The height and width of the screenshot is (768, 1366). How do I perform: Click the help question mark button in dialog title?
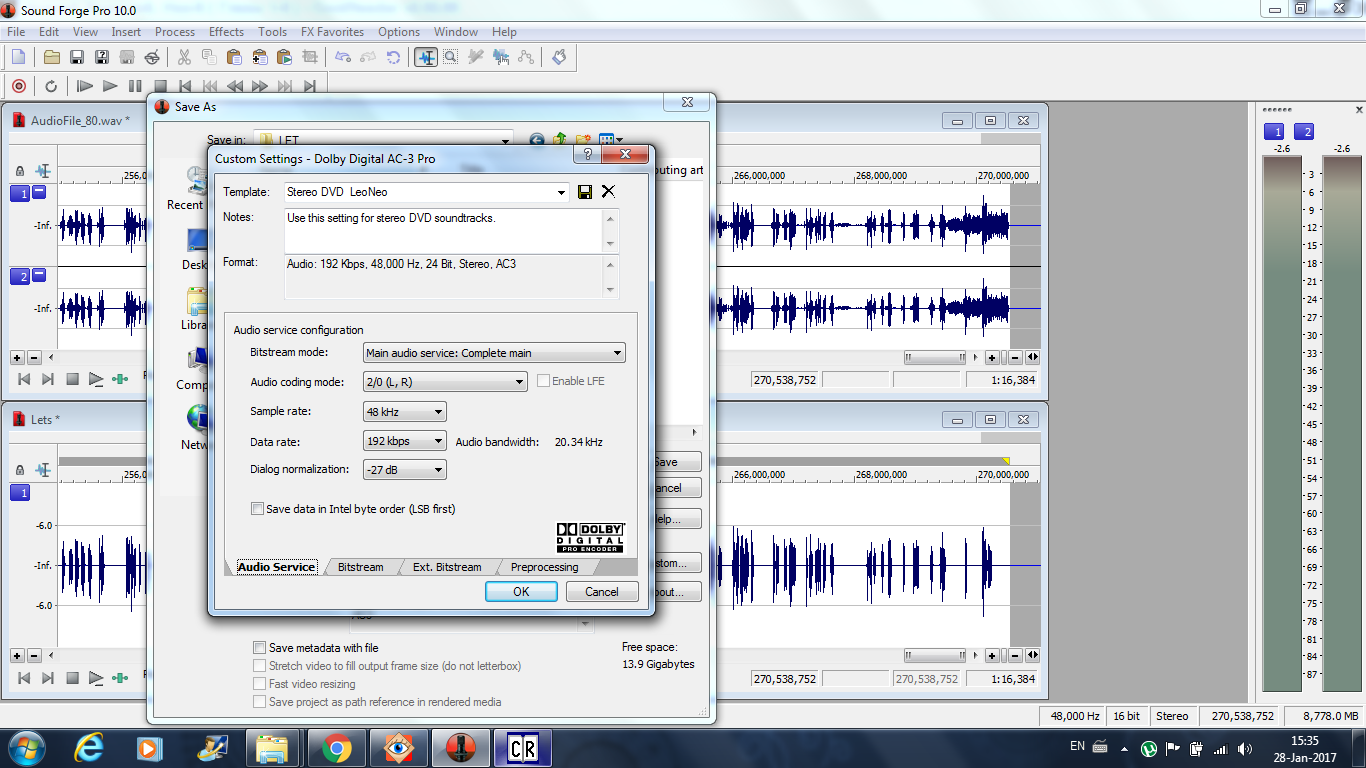[x=587, y=155]
